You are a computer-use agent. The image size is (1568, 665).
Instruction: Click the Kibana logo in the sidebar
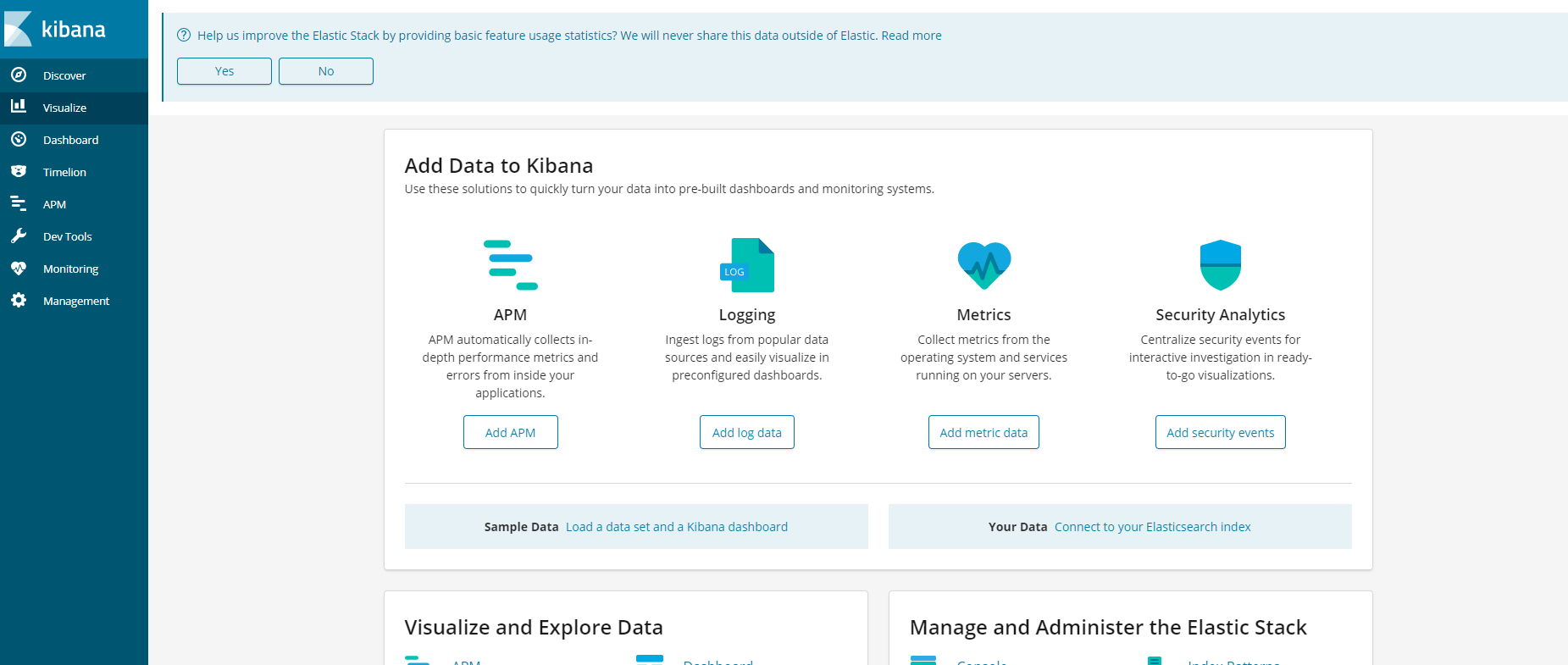coord(56,29)
